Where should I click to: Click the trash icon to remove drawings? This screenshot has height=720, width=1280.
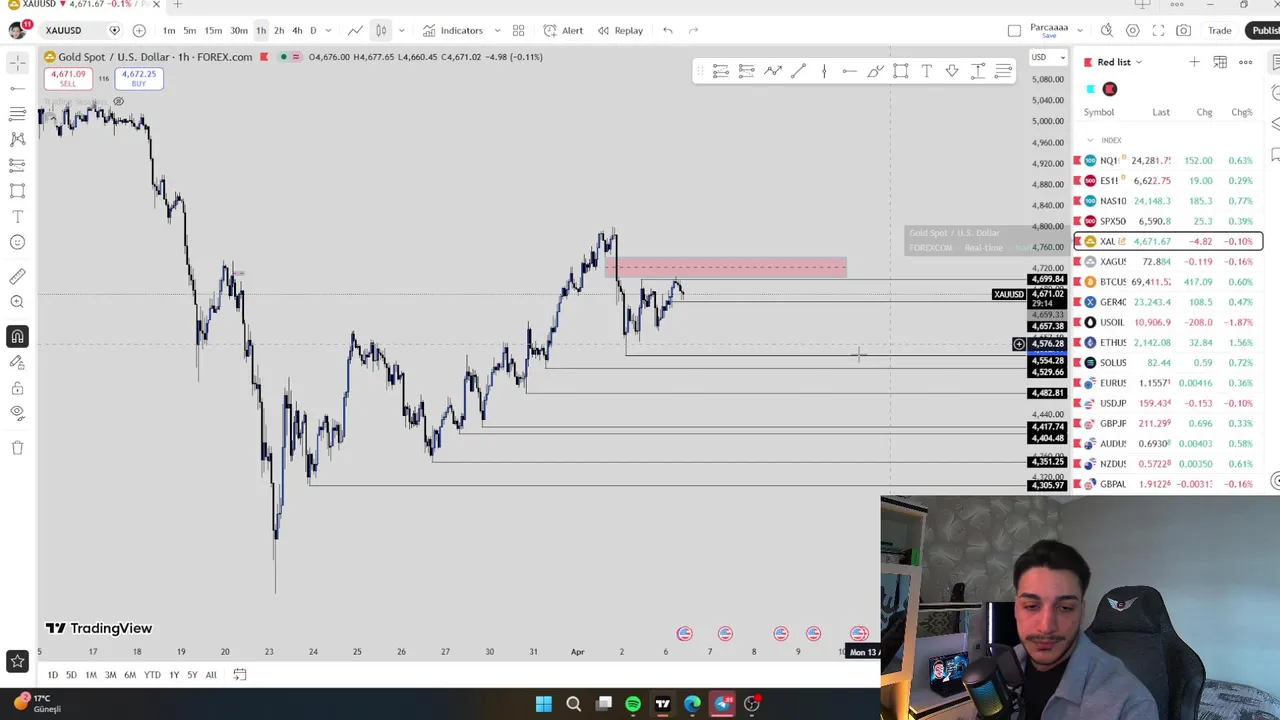pos(17,448)
